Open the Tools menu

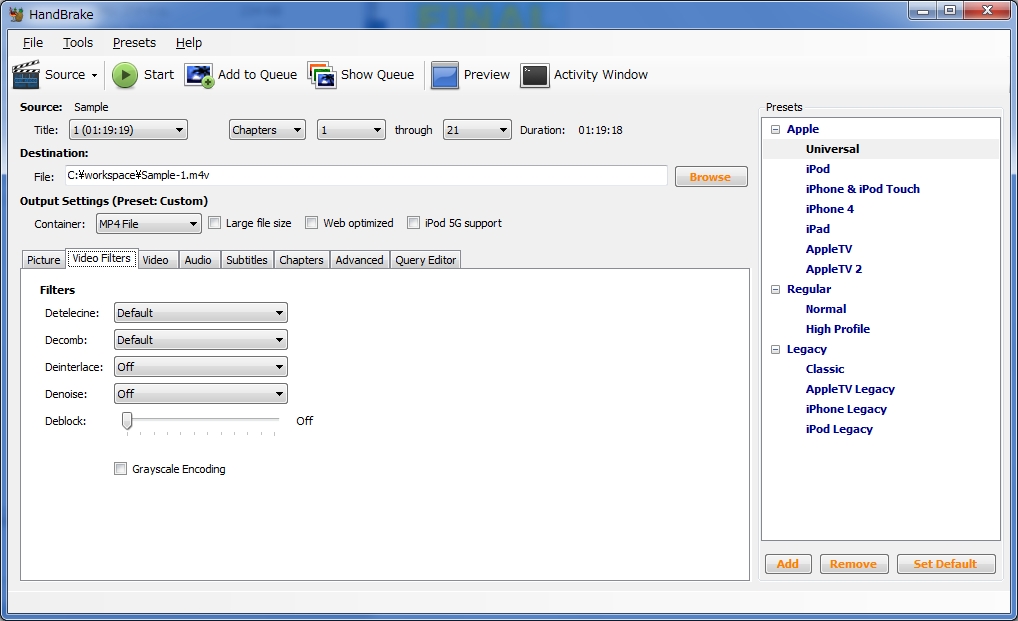click(78, 43)
